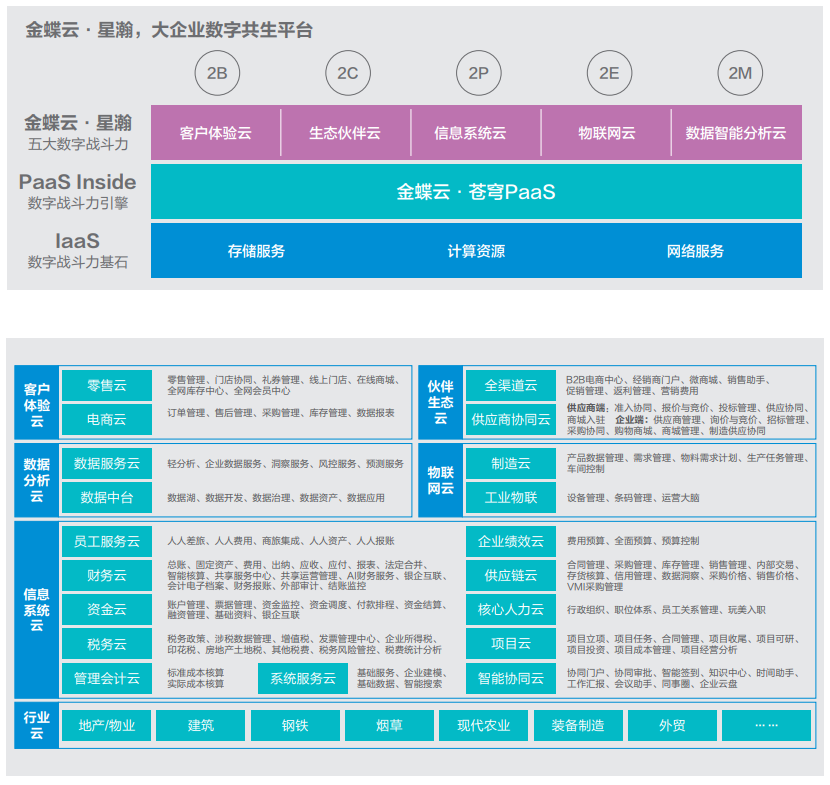Image resolution: width=830 pixels, height=785 pixels.
Task: Click the 现代农业 industry box
Action: click(483, 725)
